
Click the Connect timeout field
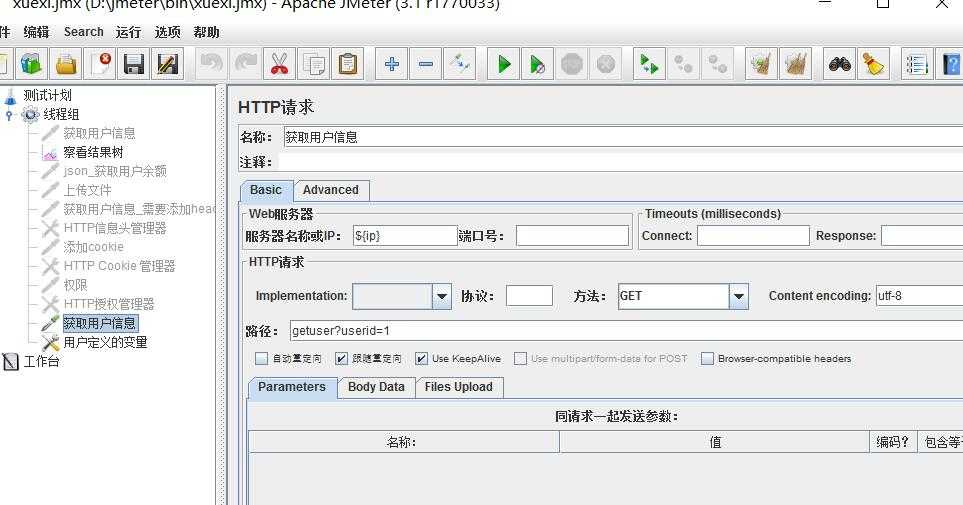[754, 236]
